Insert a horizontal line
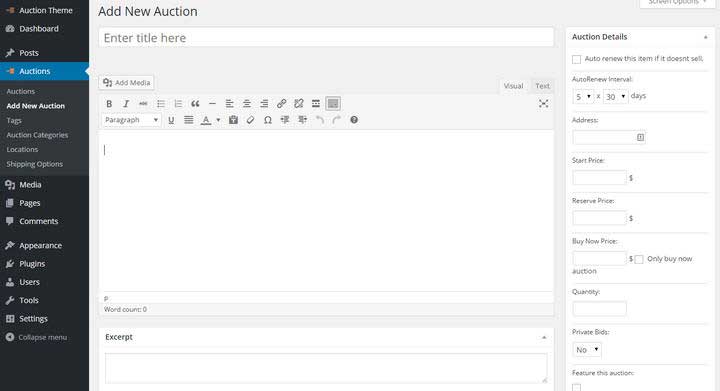 (212, 104)
